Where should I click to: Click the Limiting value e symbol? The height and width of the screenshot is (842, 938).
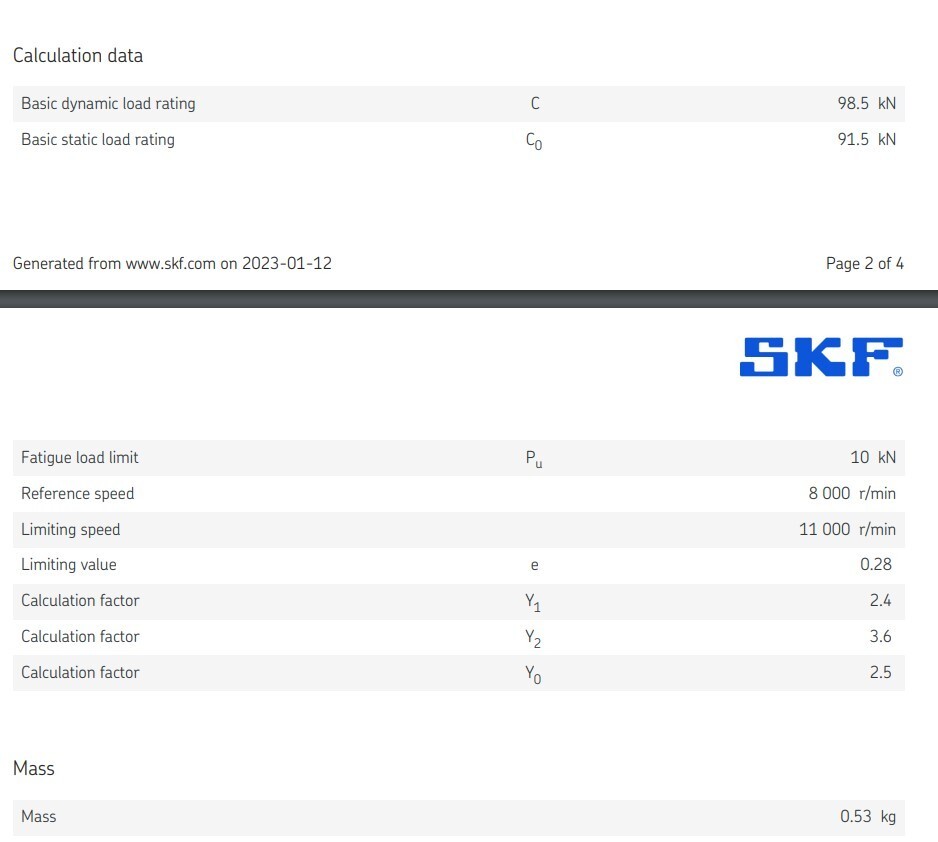tap(535, 565)
